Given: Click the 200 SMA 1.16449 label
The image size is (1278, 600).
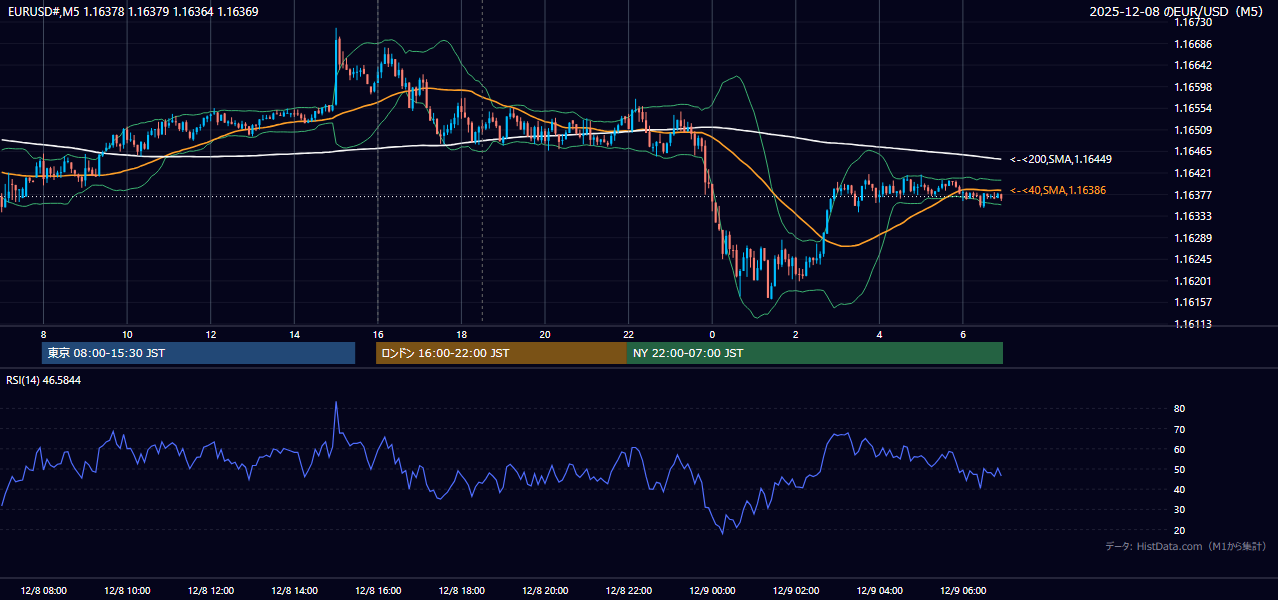Looking at the screenshot, I should (x=1061, y=159).
